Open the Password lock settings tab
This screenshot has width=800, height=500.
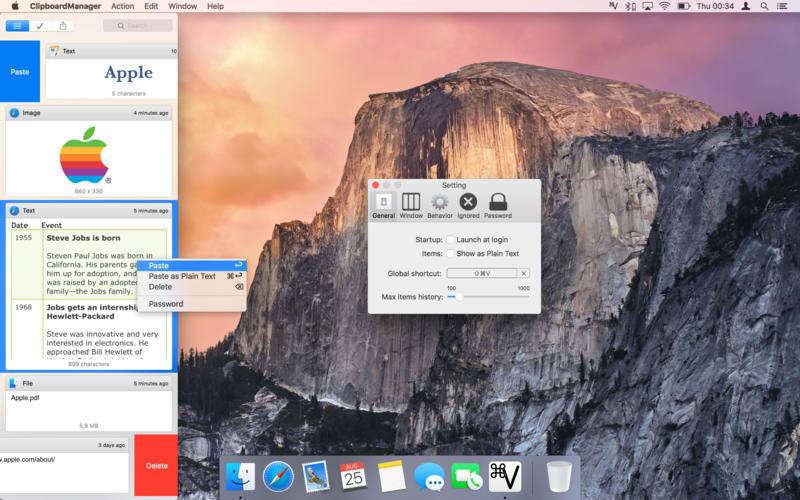tap(498, 204)
